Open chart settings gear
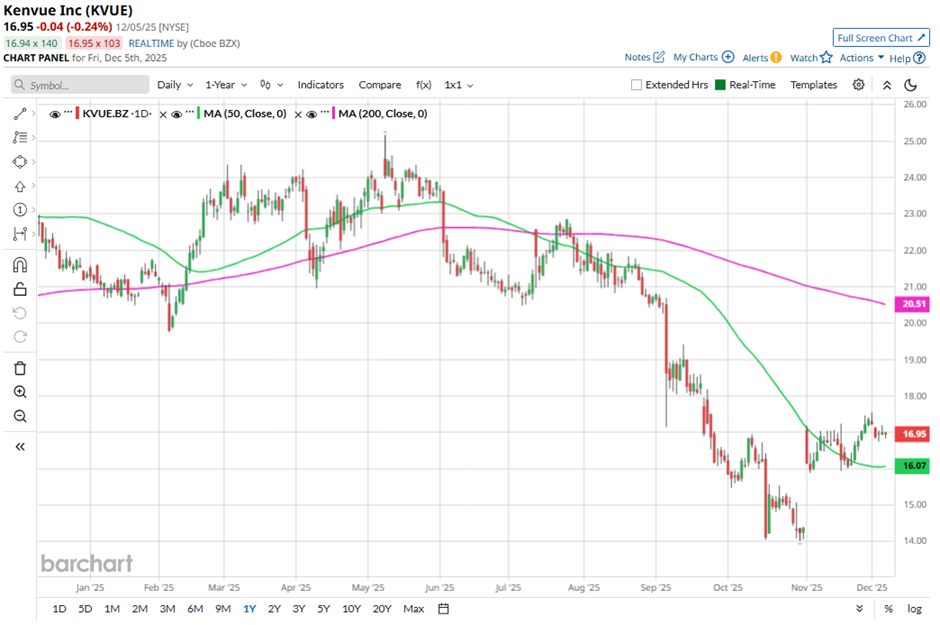 coord(858,85)
